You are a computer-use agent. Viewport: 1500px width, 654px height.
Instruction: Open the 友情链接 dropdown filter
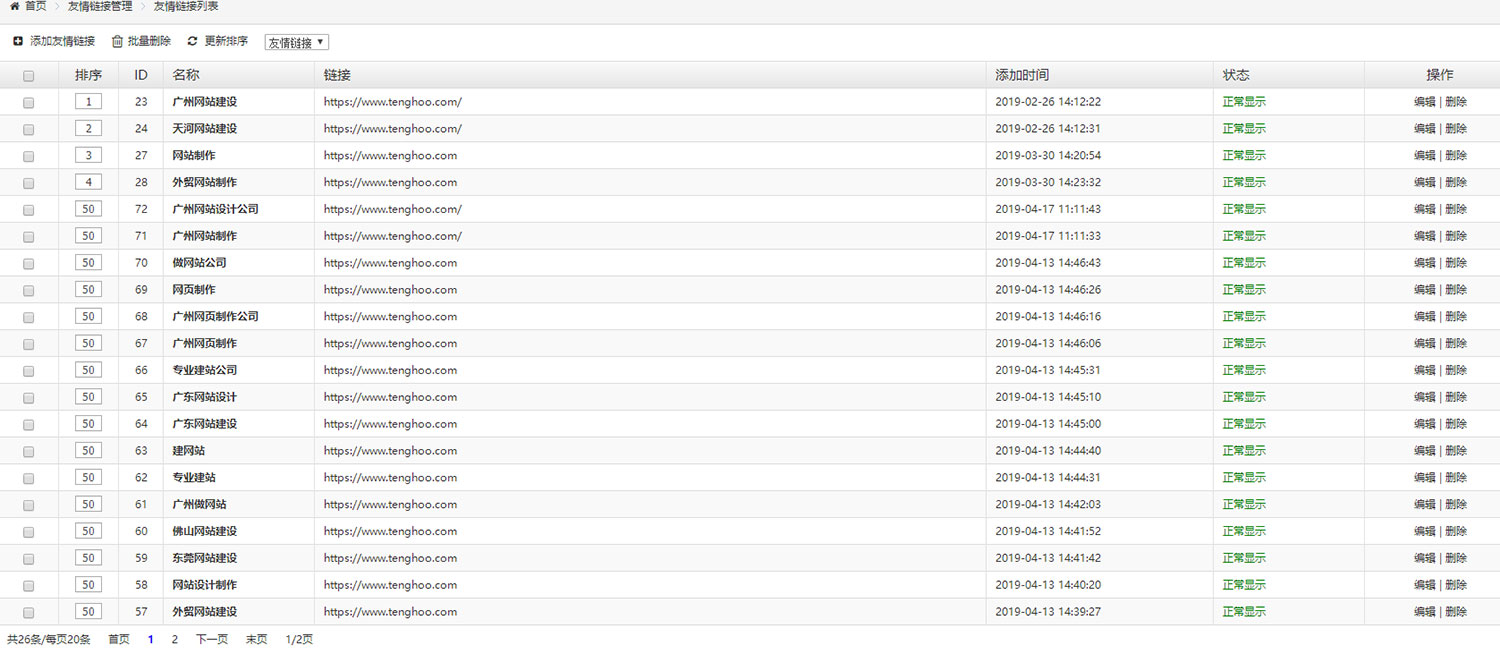click(296, 43)
